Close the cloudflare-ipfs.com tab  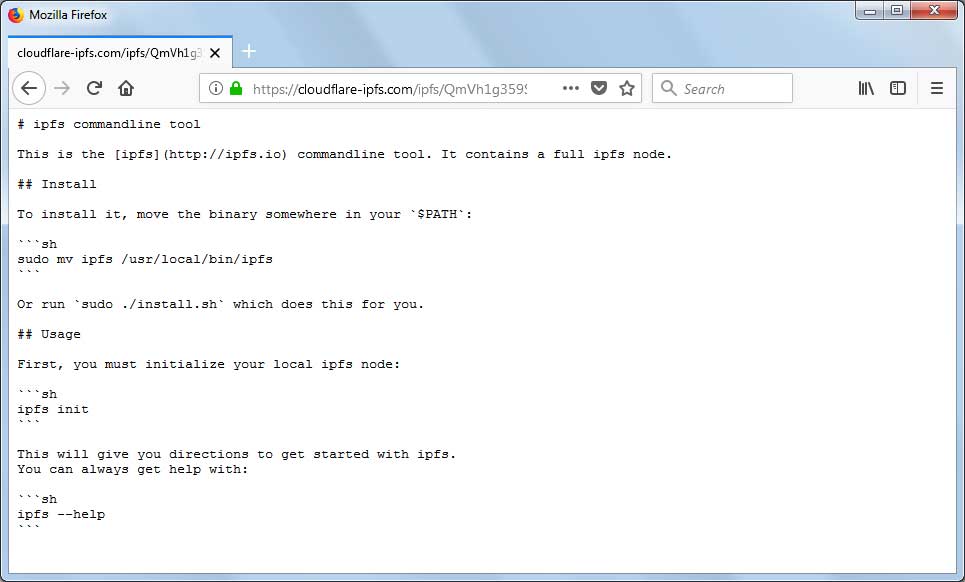pyautogui.click(x=215, y=53)
